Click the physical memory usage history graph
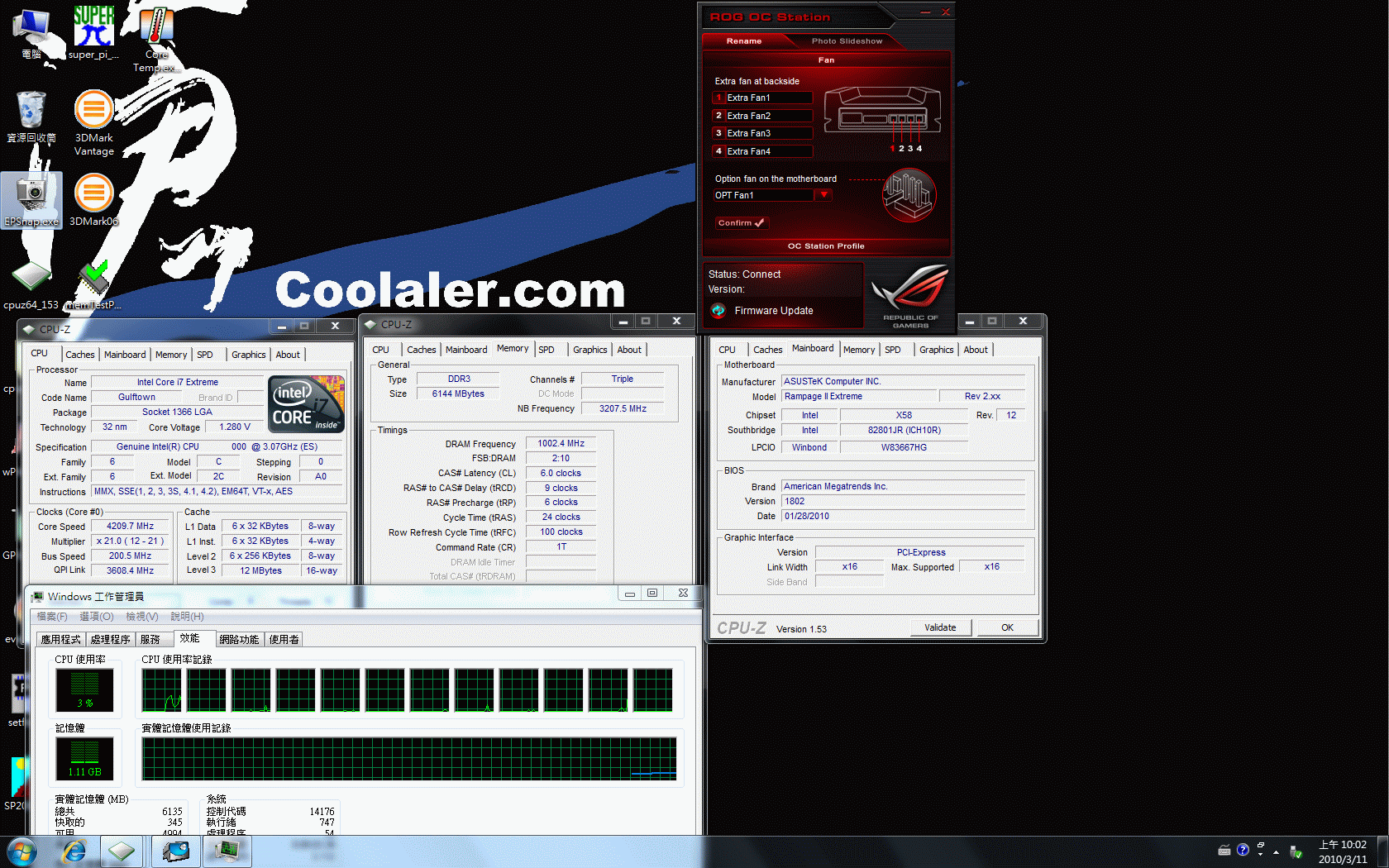1389x868 pixels. [x=409, y=759]
